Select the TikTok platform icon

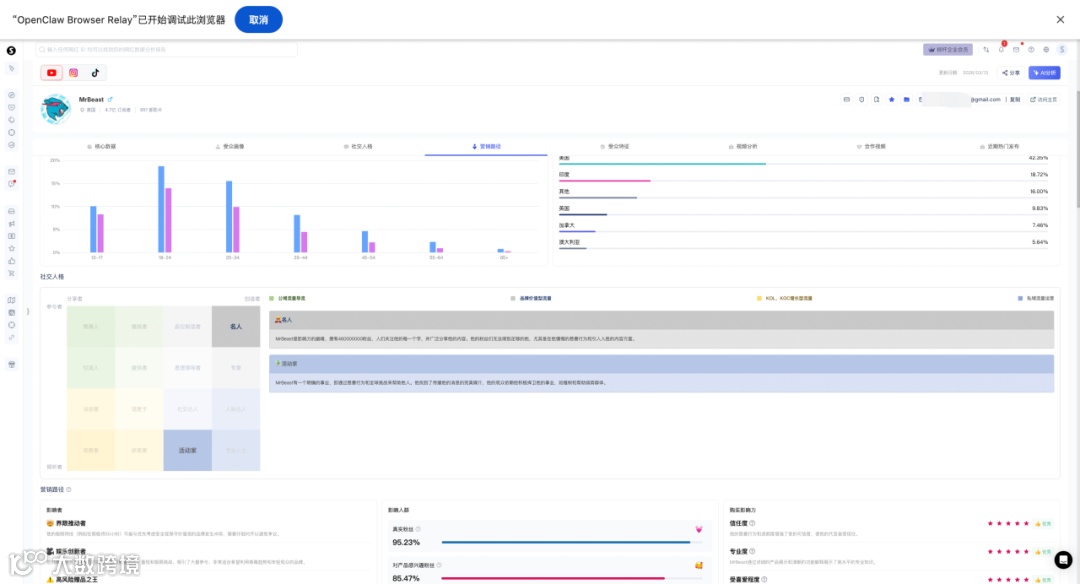click(95, 72)
